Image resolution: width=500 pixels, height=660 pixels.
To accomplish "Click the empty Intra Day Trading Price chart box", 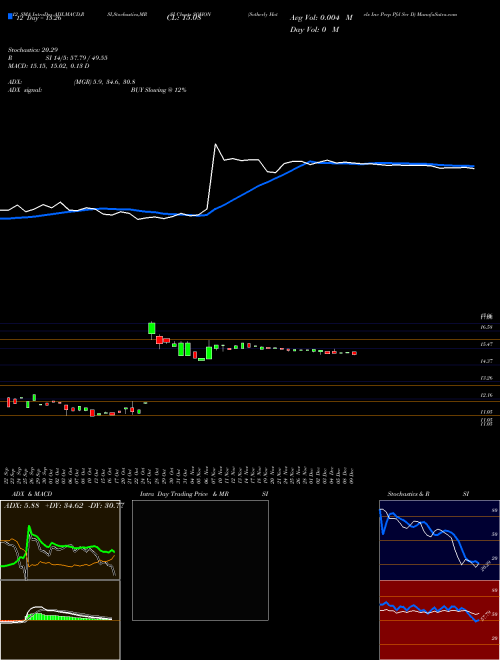I will point(200,560).
